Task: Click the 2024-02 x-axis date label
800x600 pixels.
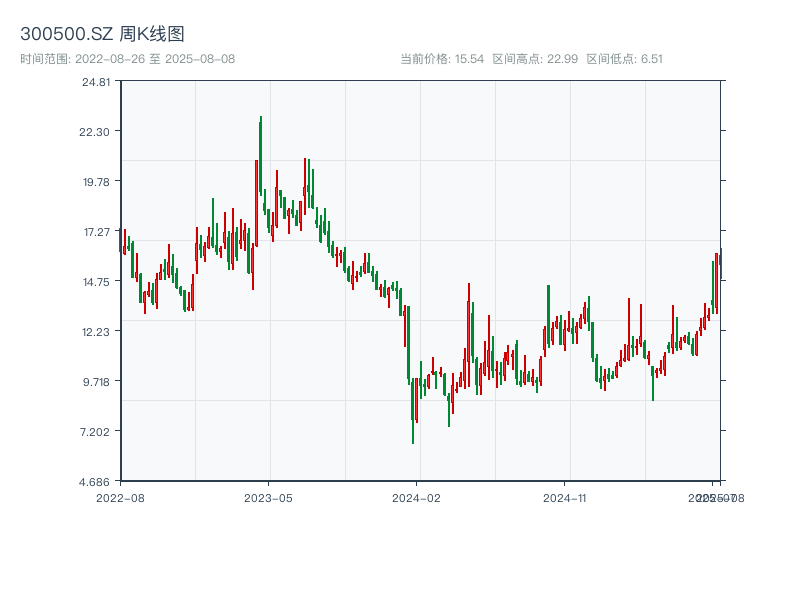Action: click(x=416, y=497)
